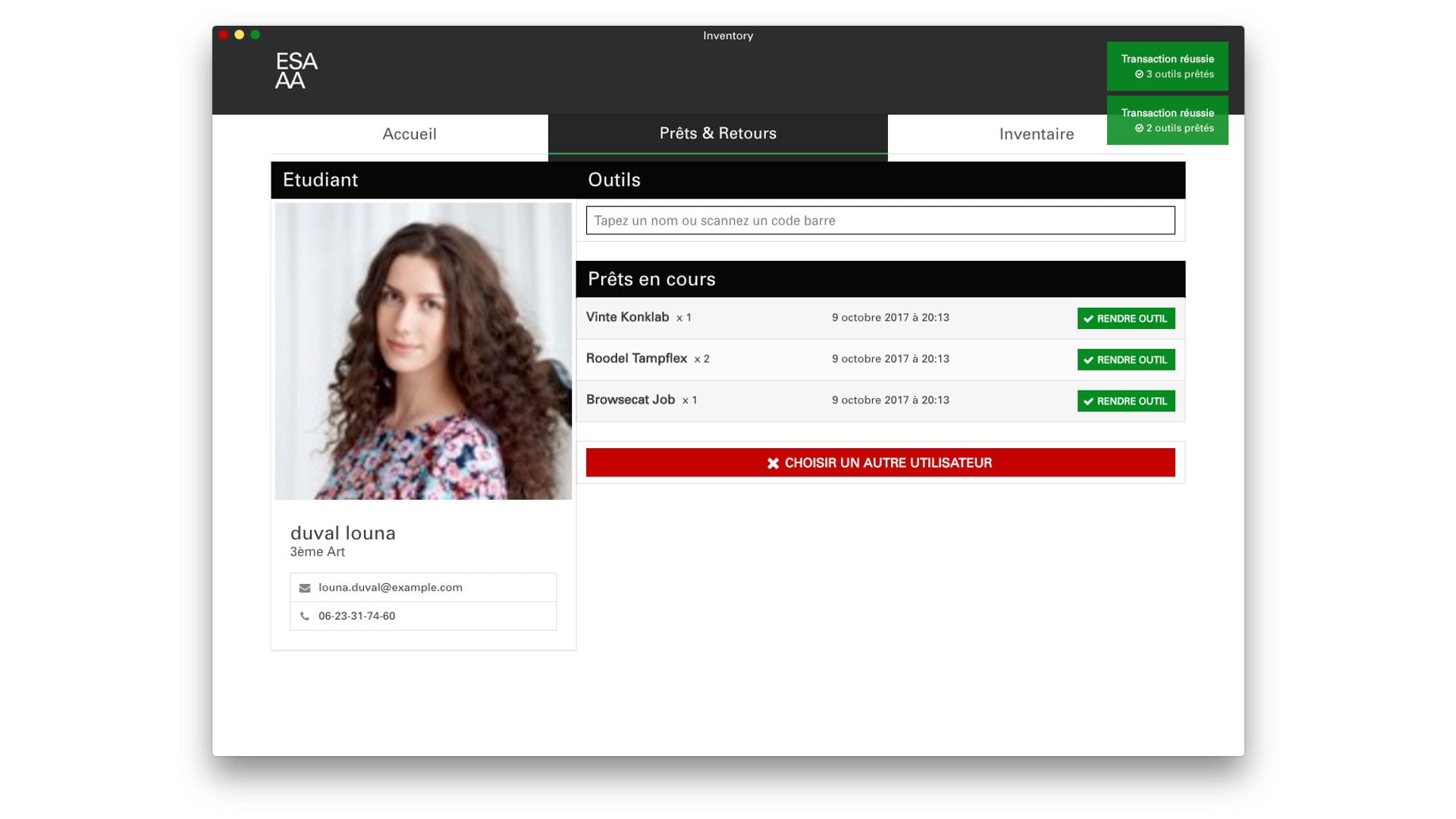Click the Inventory window title
The image size is (1456, 819).
click(728, 36)
